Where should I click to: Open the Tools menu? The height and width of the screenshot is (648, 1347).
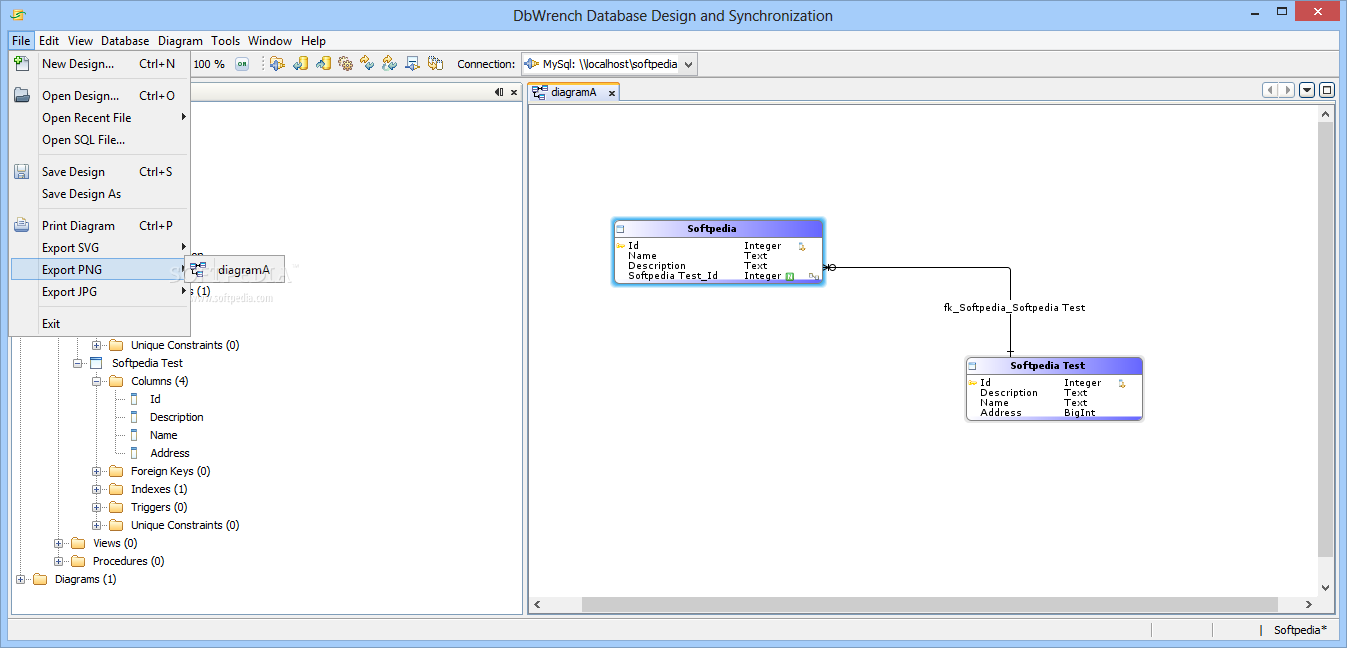225,41
